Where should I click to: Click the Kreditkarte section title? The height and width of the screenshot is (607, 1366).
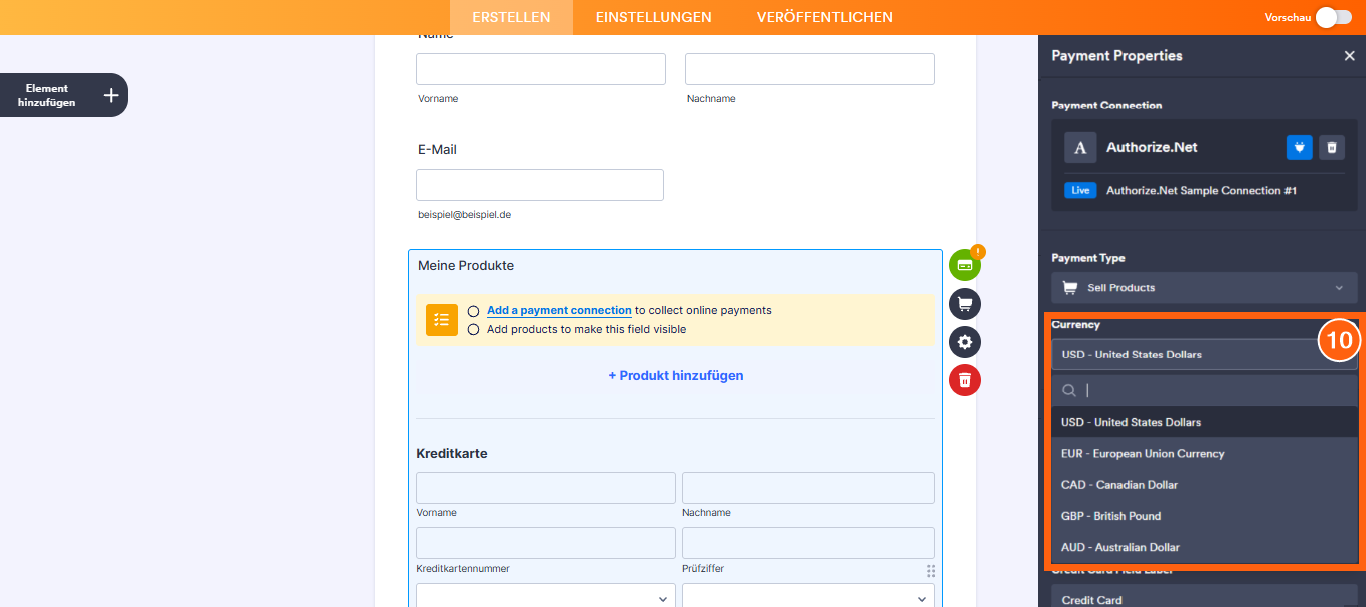452,453
